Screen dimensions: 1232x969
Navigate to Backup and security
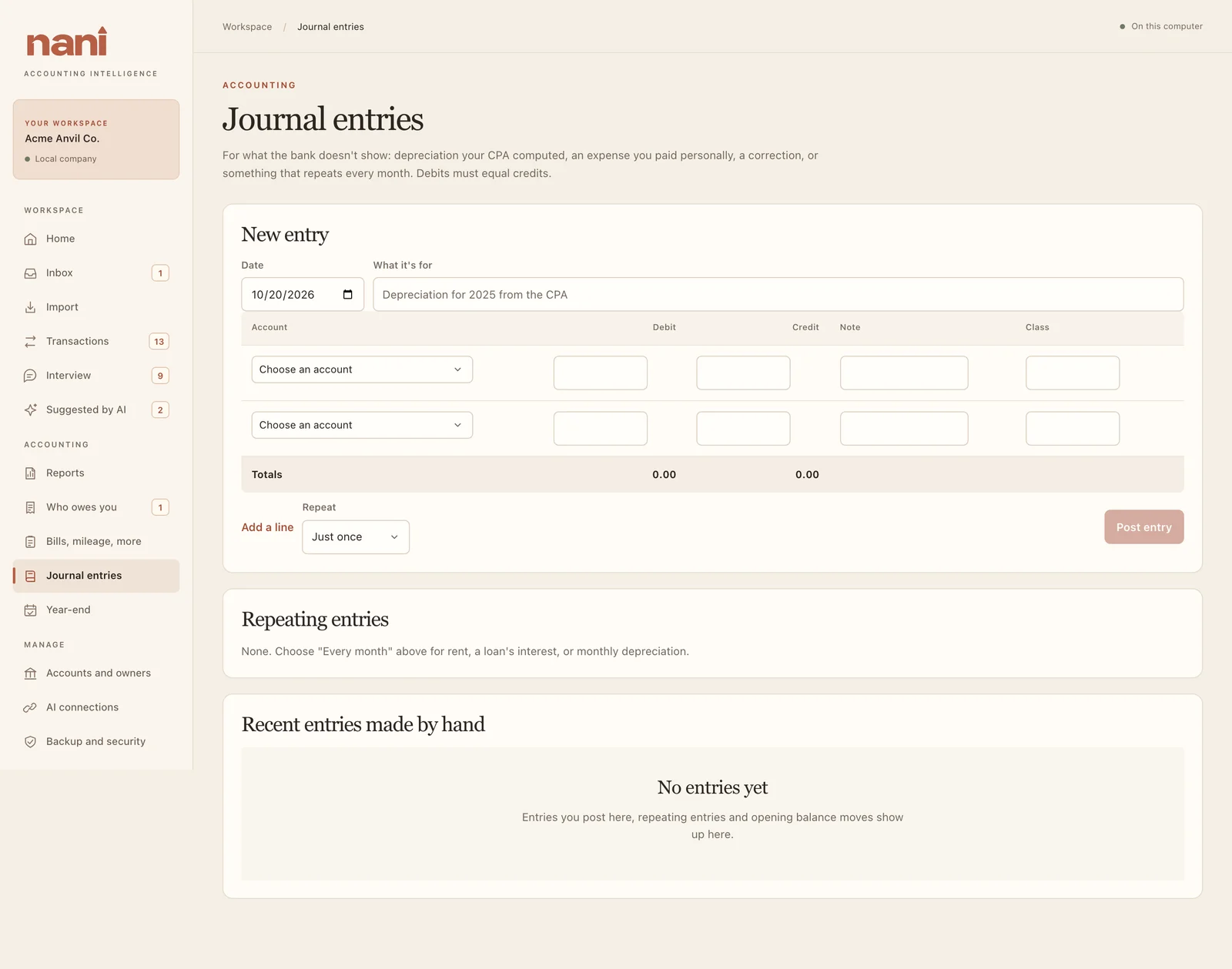(96, 742)
